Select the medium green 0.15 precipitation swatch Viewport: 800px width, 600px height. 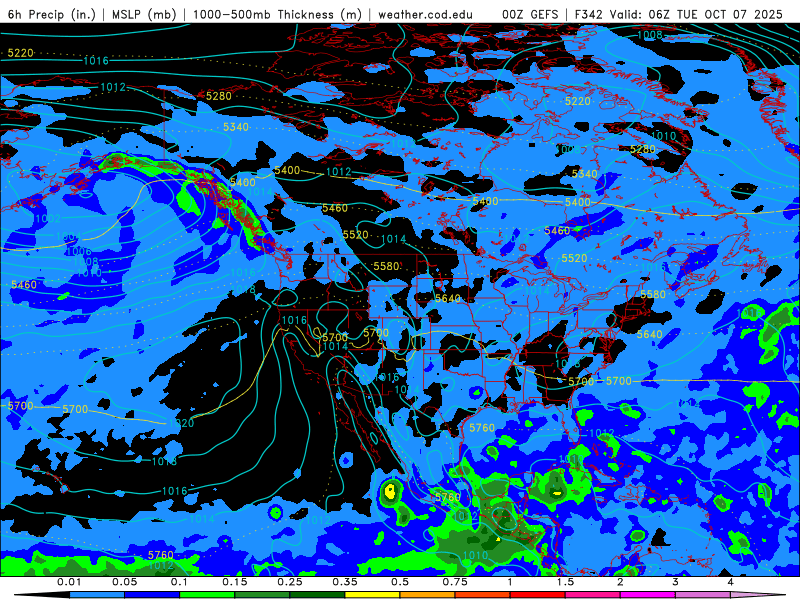tap(262, 595)
